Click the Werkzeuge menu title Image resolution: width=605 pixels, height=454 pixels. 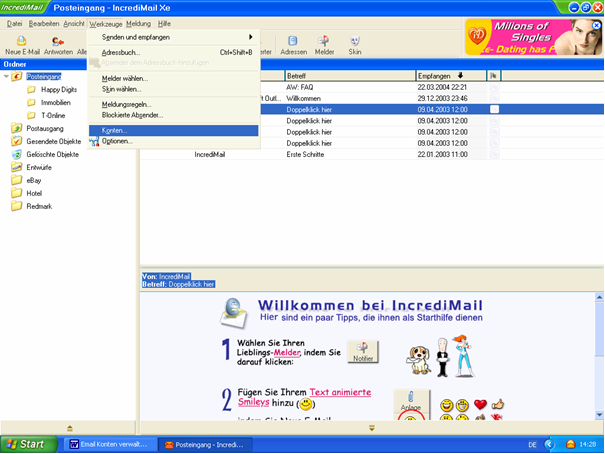pyautogui.click(x=105, y=24)
